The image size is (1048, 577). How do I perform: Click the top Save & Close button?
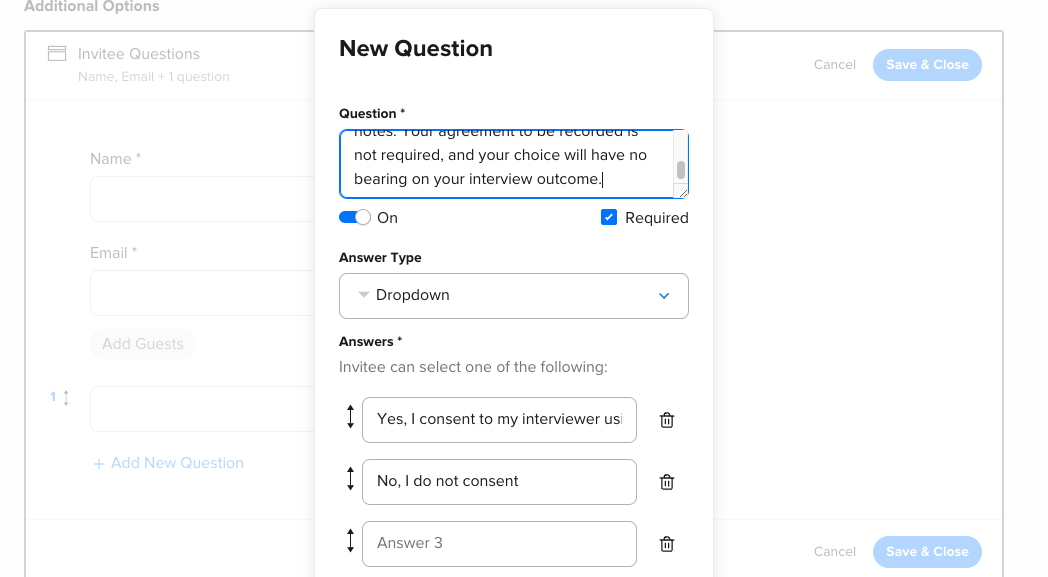[927, 65]
